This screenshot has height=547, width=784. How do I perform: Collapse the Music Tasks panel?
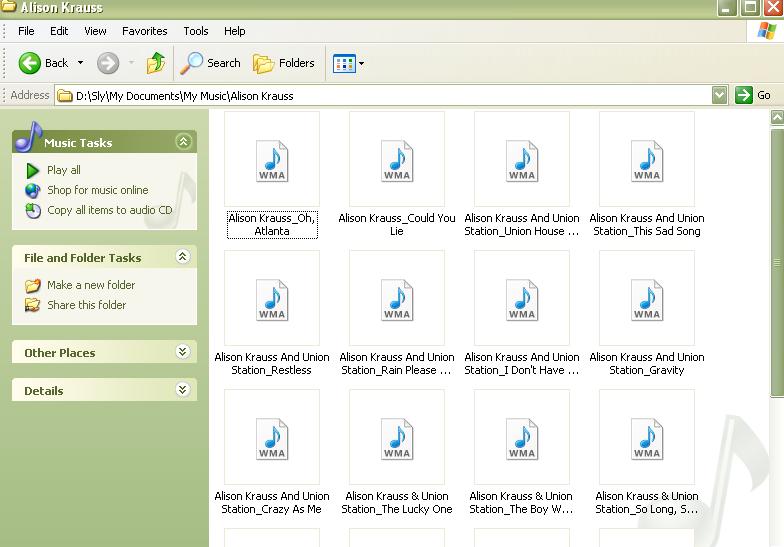(184, 142)
